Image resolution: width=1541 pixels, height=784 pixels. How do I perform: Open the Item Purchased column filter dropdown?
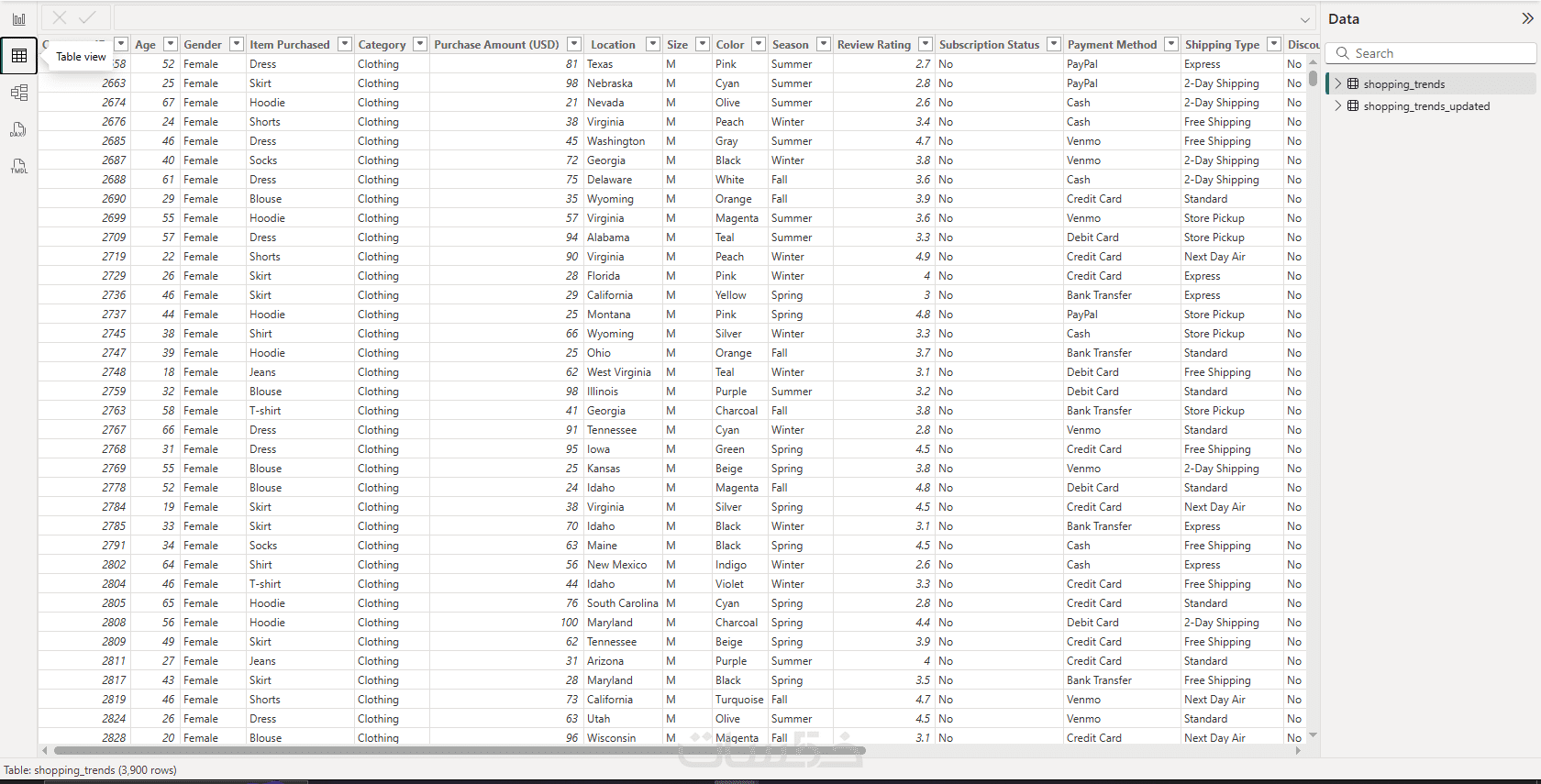coord(344,44)
